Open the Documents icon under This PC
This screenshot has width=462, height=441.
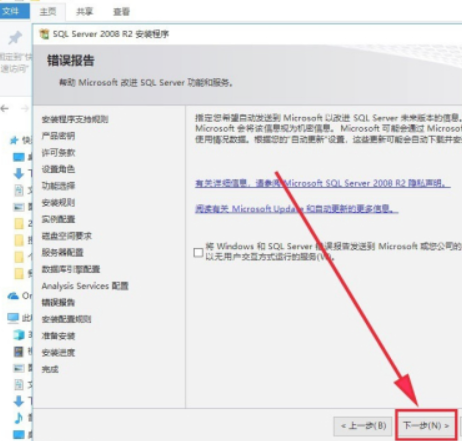(19, 385)
